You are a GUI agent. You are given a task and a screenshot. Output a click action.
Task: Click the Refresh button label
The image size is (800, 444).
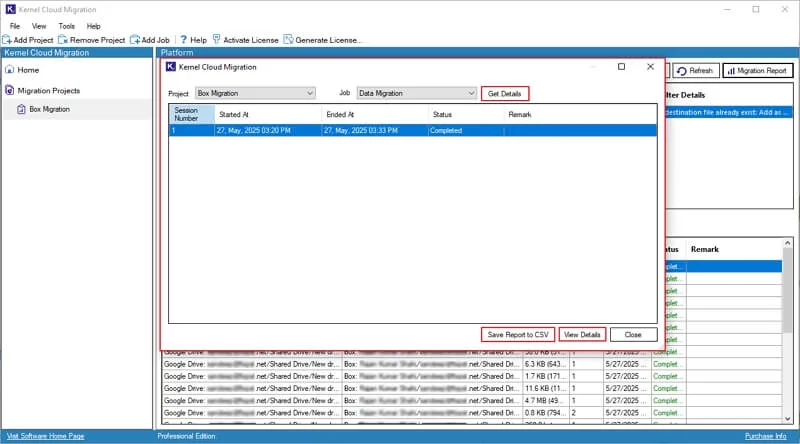tap(701, 71)
